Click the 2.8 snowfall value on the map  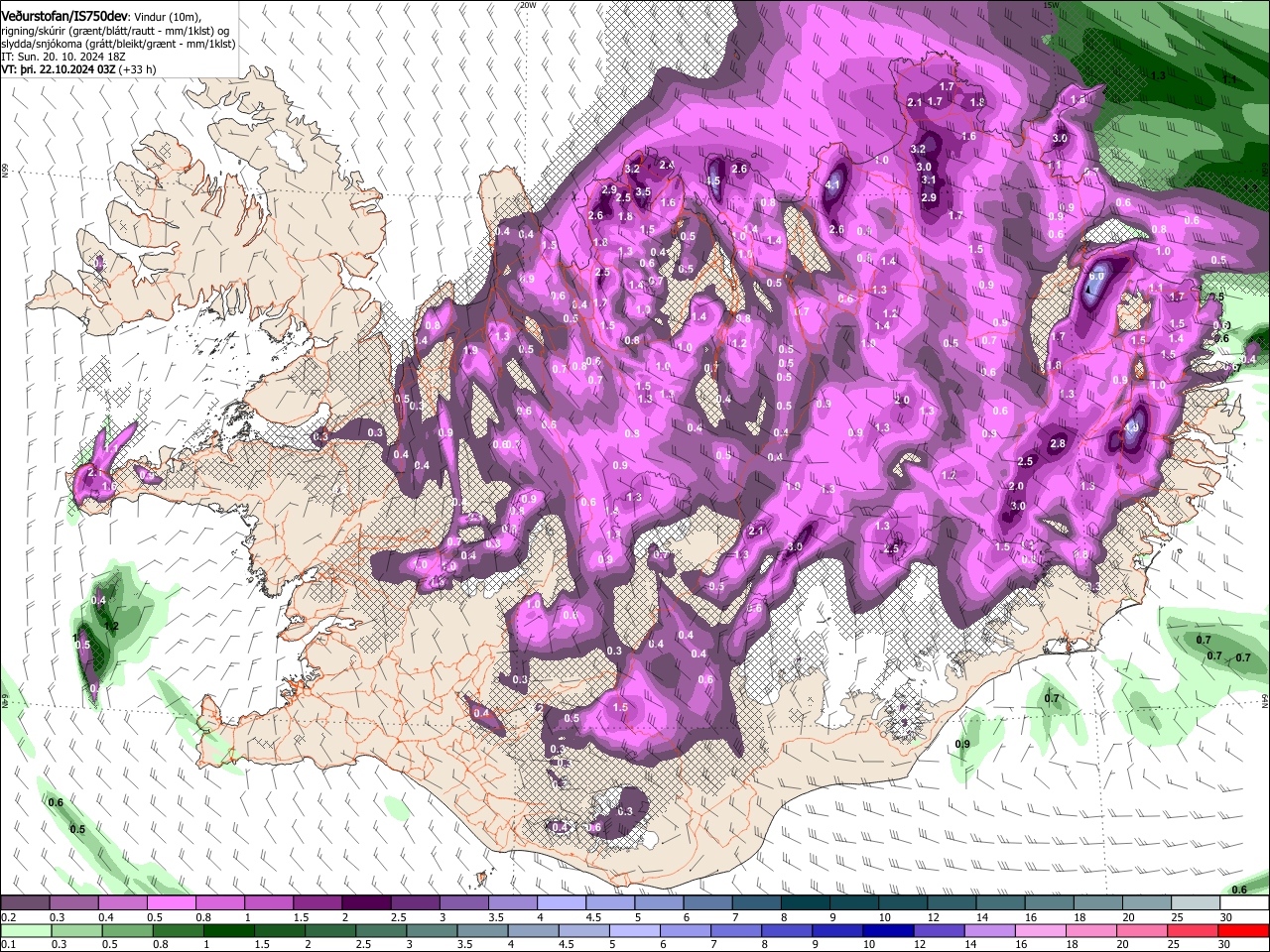1058,444
